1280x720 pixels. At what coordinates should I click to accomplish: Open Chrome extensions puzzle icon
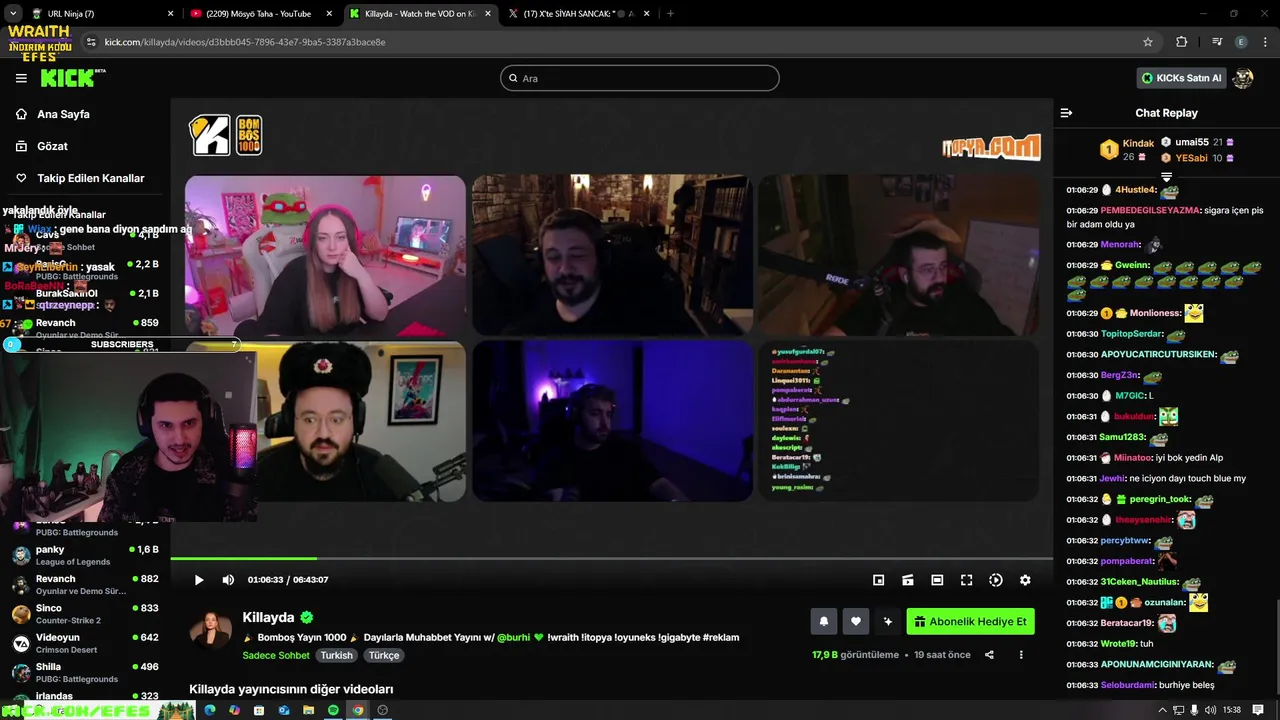1182,42
